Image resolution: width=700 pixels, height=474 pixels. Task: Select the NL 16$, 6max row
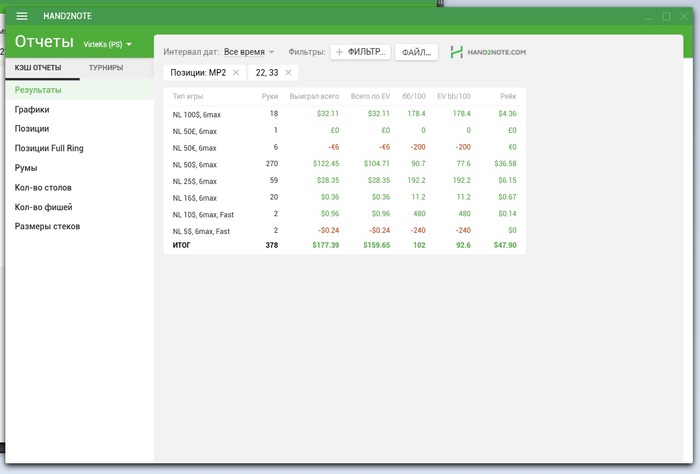point(344,197)
